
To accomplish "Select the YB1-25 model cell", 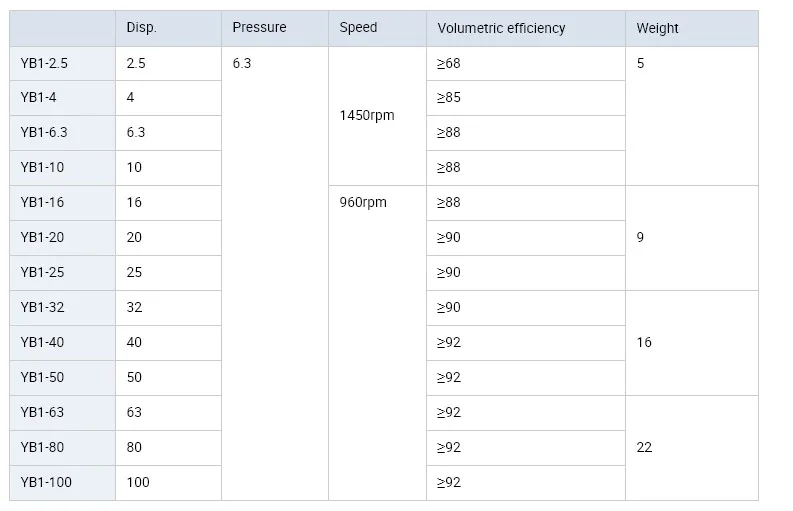I will coord(42,272).
